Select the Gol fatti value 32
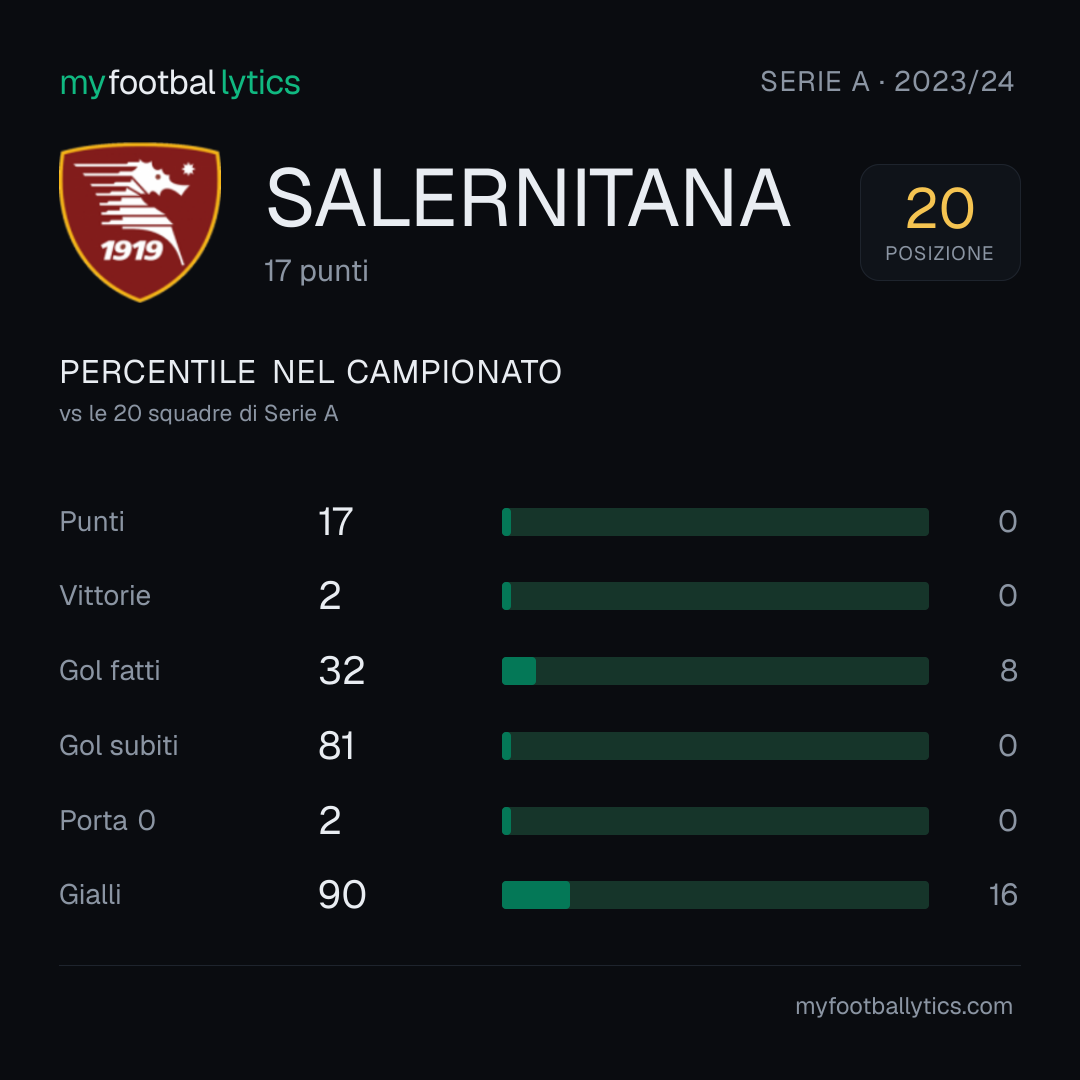This screenshot has width=1080, height=1080. pyautogui.click(x=342, y=671)
